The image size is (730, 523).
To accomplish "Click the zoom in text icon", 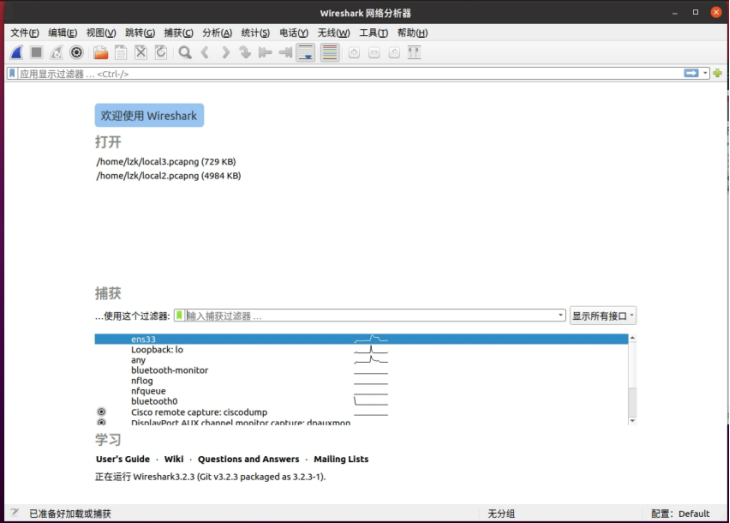I will [354, 53].
